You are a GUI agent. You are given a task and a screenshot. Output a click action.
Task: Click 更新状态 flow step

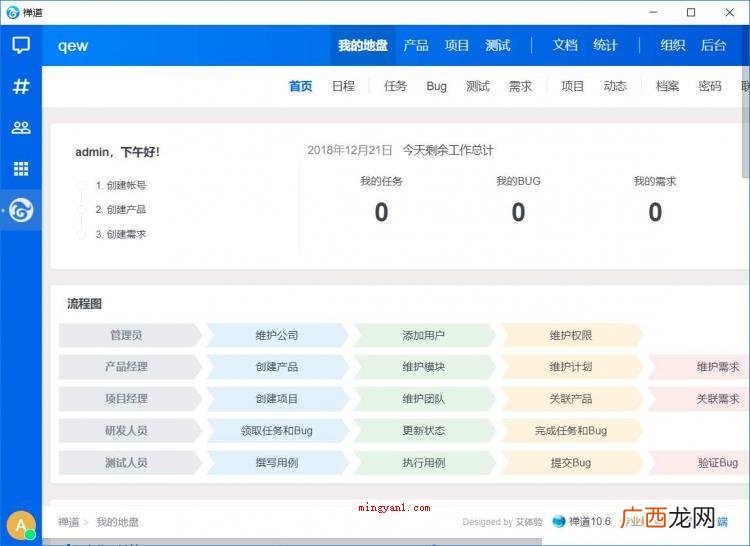(x=424, y=430)
